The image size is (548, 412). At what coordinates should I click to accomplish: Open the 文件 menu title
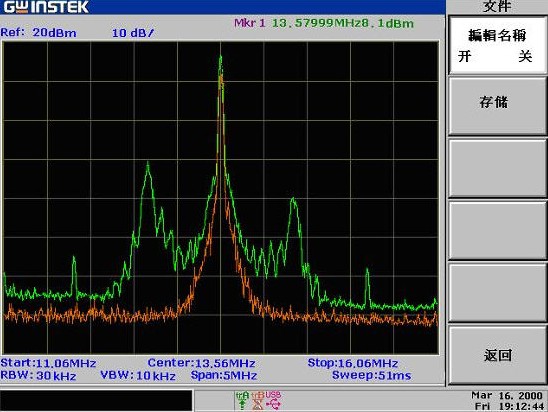pyautogui.click(x=497, y=6)
